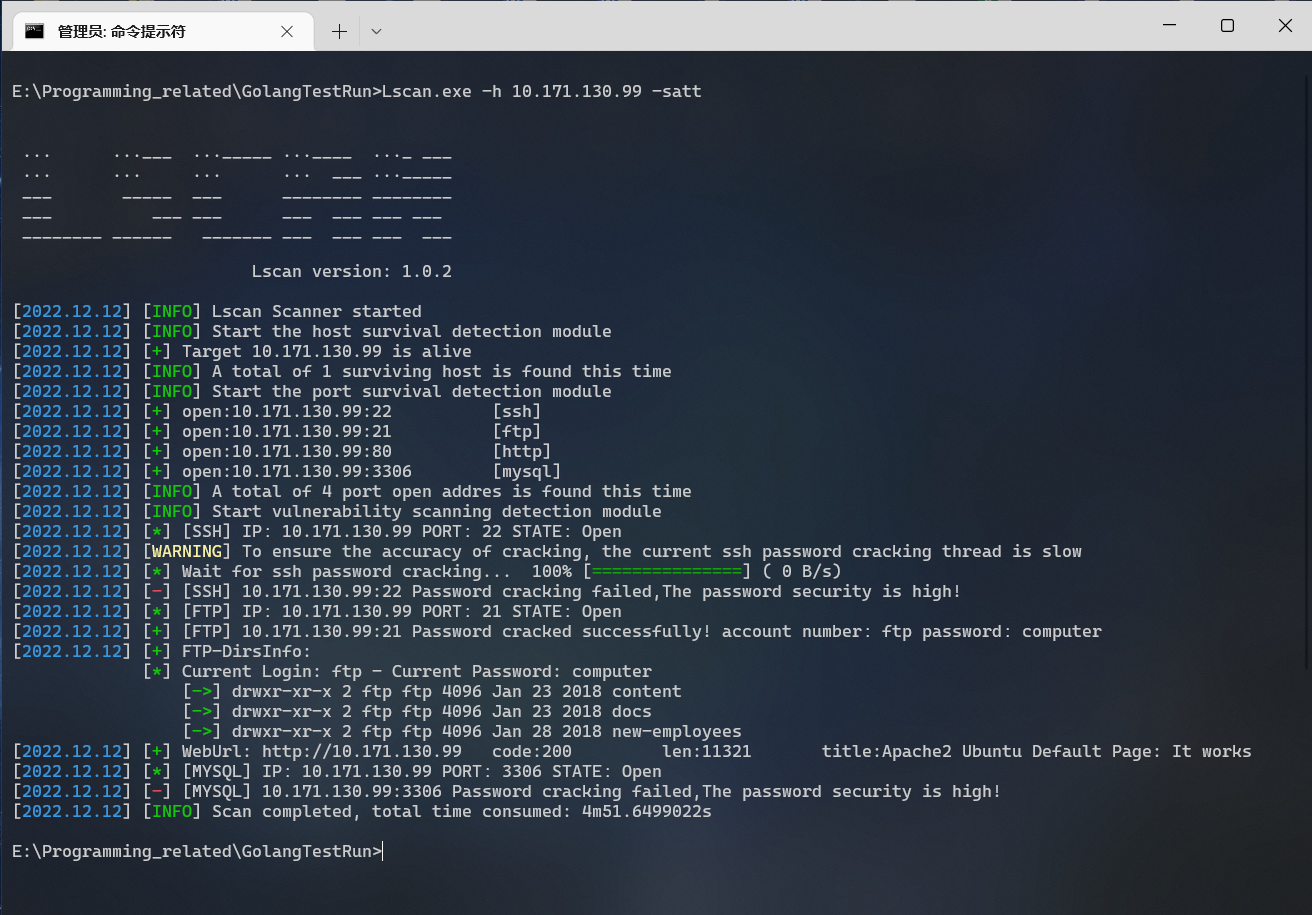Image resolution: width=1312 pixels, height=915 pixels.
Task: Click the 'code:200' value
Action: pyautogui.click(x=532, y=751)
